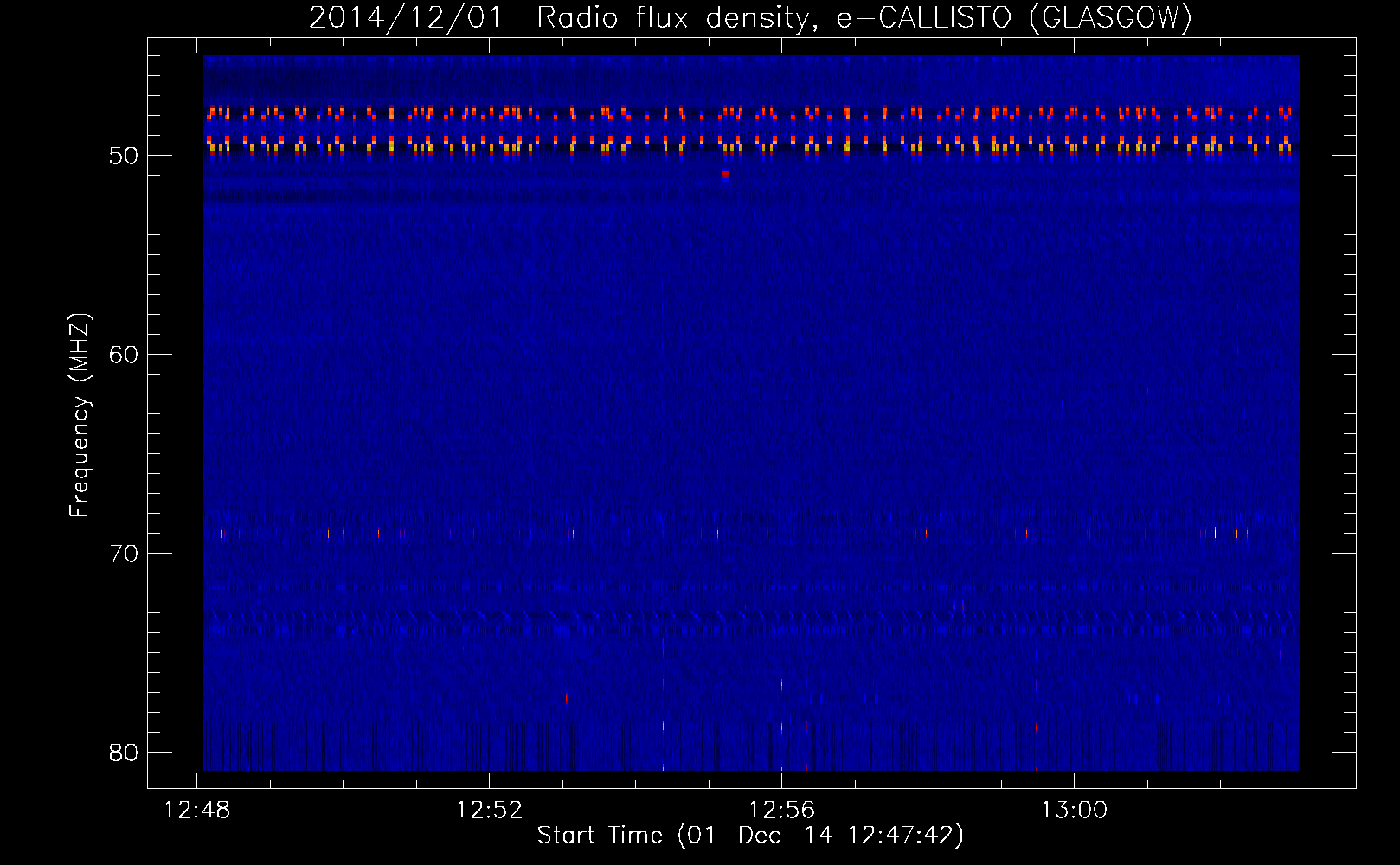Click the isolated red spot near 51 MHz
Image resolution: width=1400 pixels, height=865 pixels.
tap(726, 174)
